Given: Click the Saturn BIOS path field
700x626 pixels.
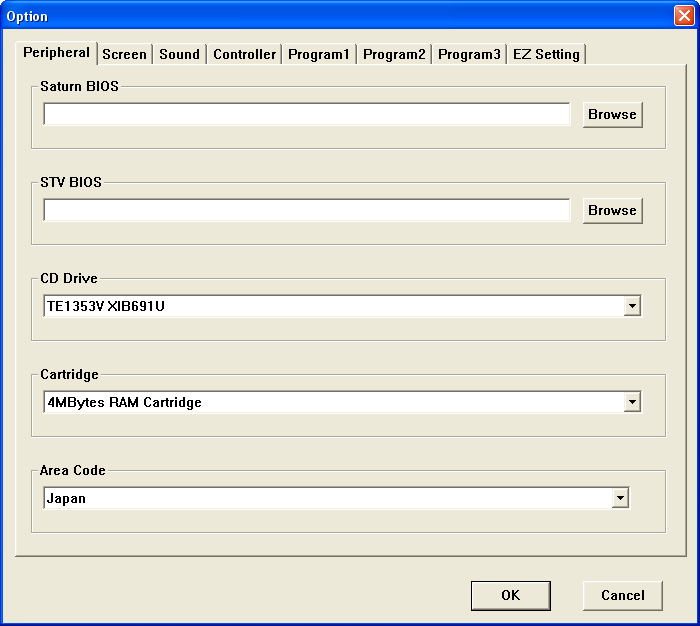Looking at the screenshot, I should pos(306,115).
